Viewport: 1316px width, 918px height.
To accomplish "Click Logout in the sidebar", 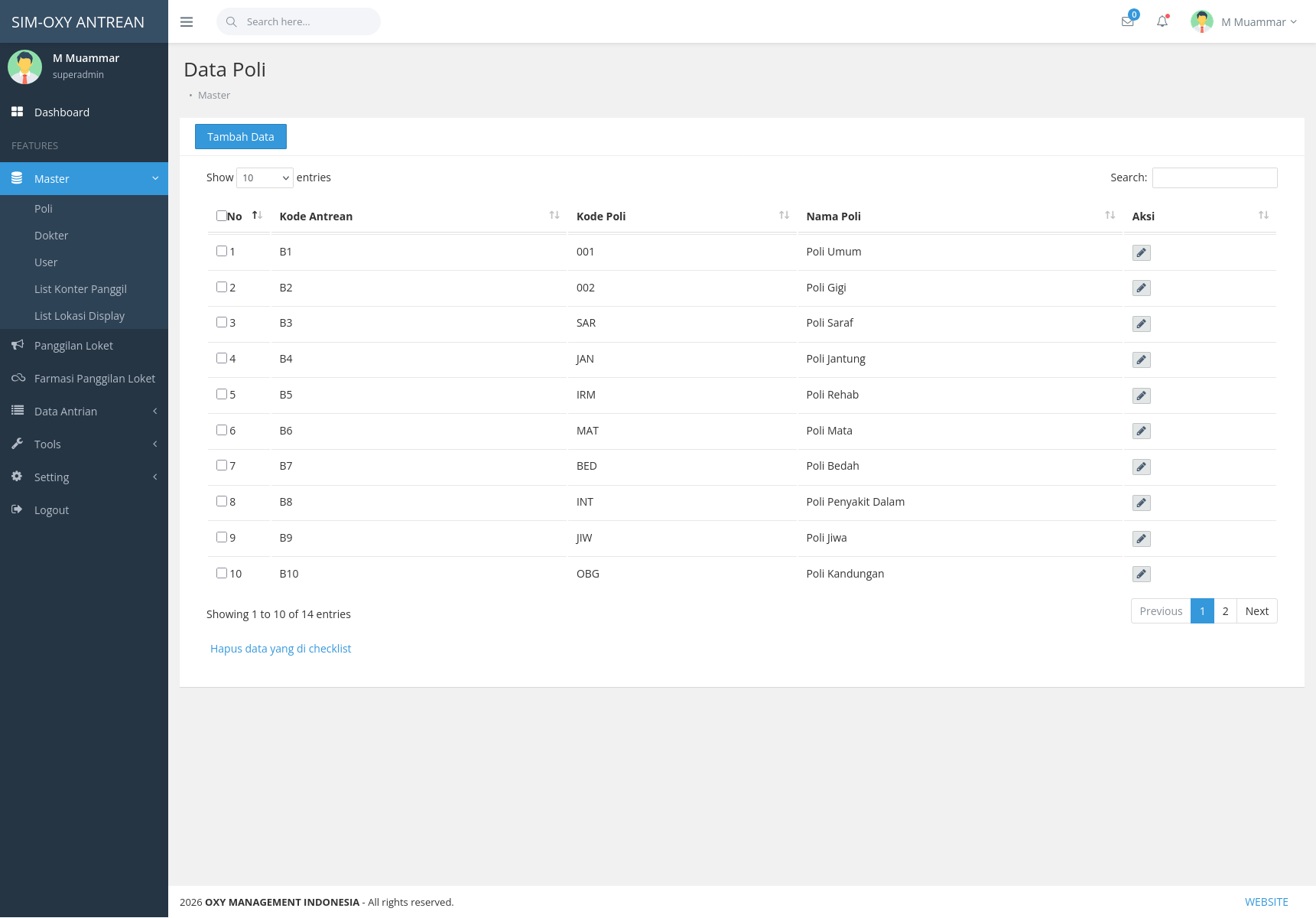I will coord(84,510).
